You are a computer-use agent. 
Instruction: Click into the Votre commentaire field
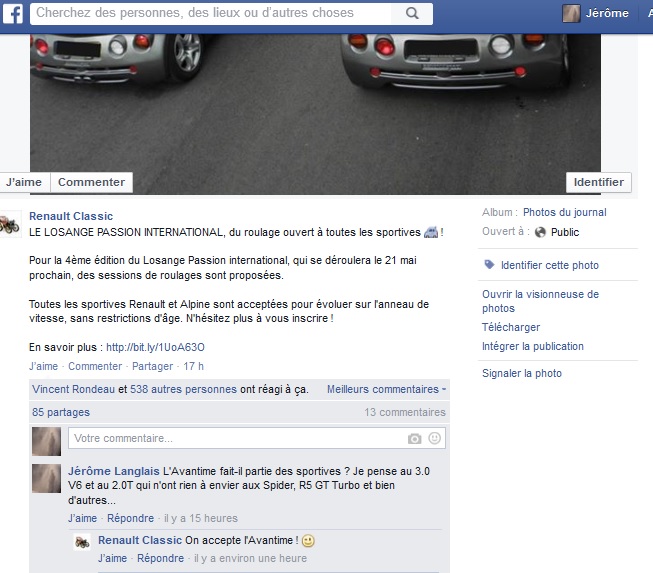click(235, 439)
